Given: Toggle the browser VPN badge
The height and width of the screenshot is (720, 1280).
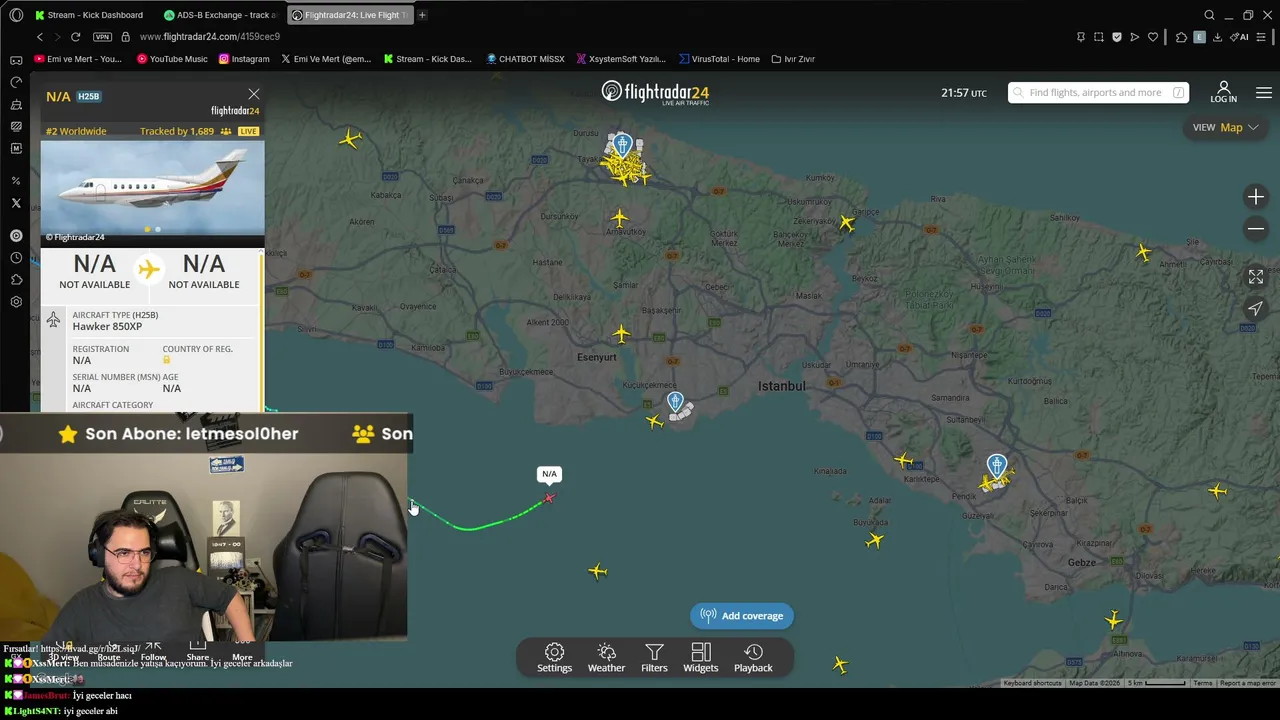Looking at the screenshot, I should click(102, 37).
